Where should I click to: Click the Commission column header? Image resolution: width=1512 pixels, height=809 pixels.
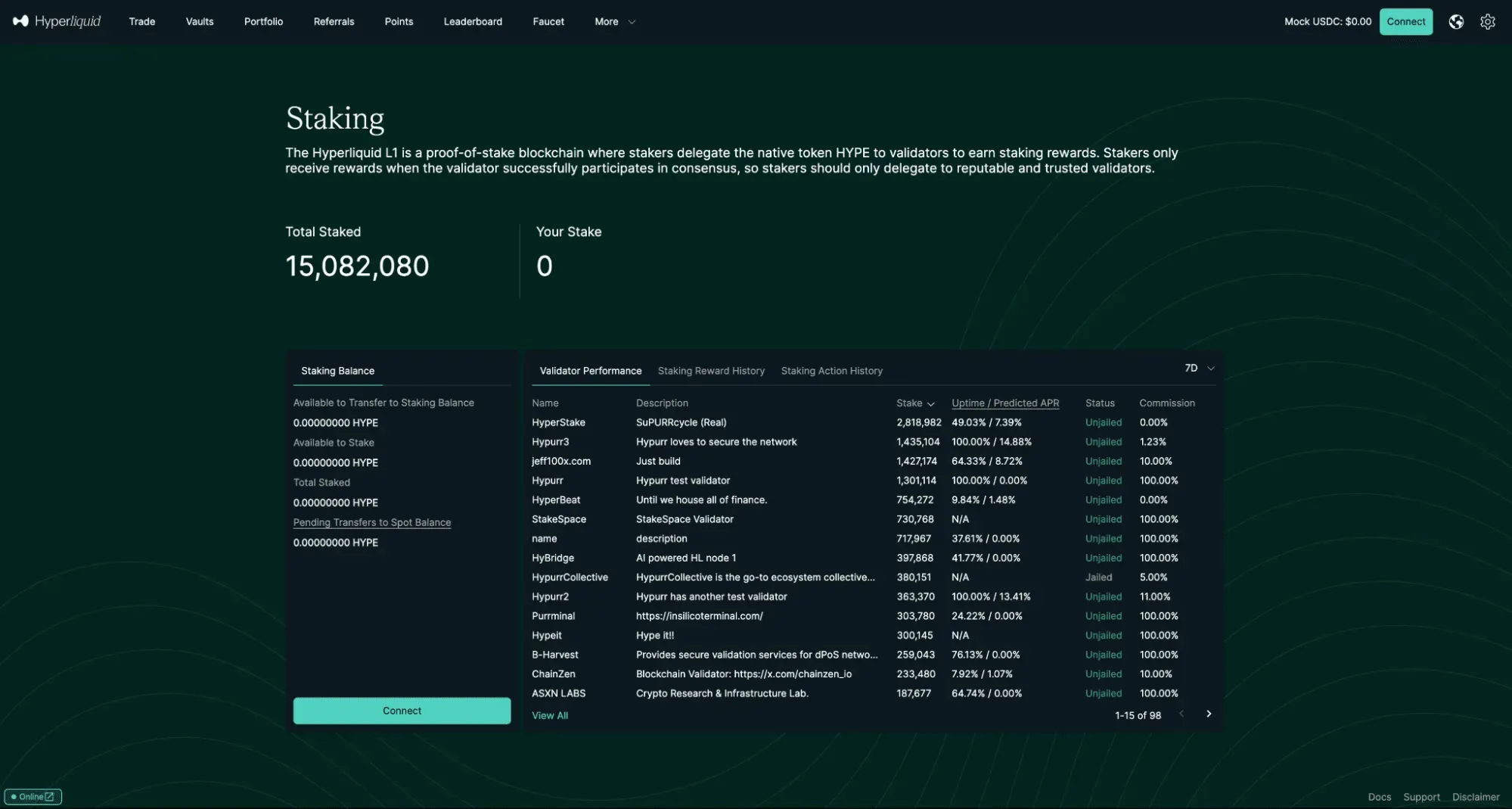point(1167,403)
